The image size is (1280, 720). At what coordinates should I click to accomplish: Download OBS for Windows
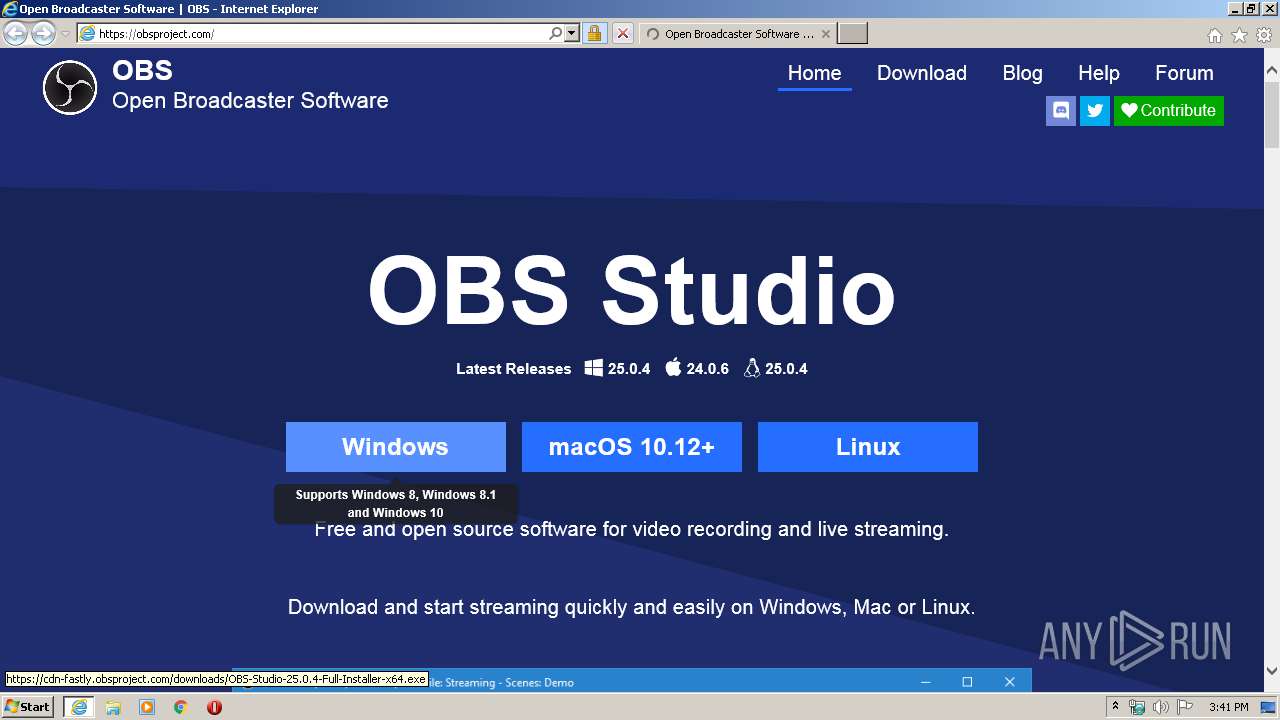[396, 447]
